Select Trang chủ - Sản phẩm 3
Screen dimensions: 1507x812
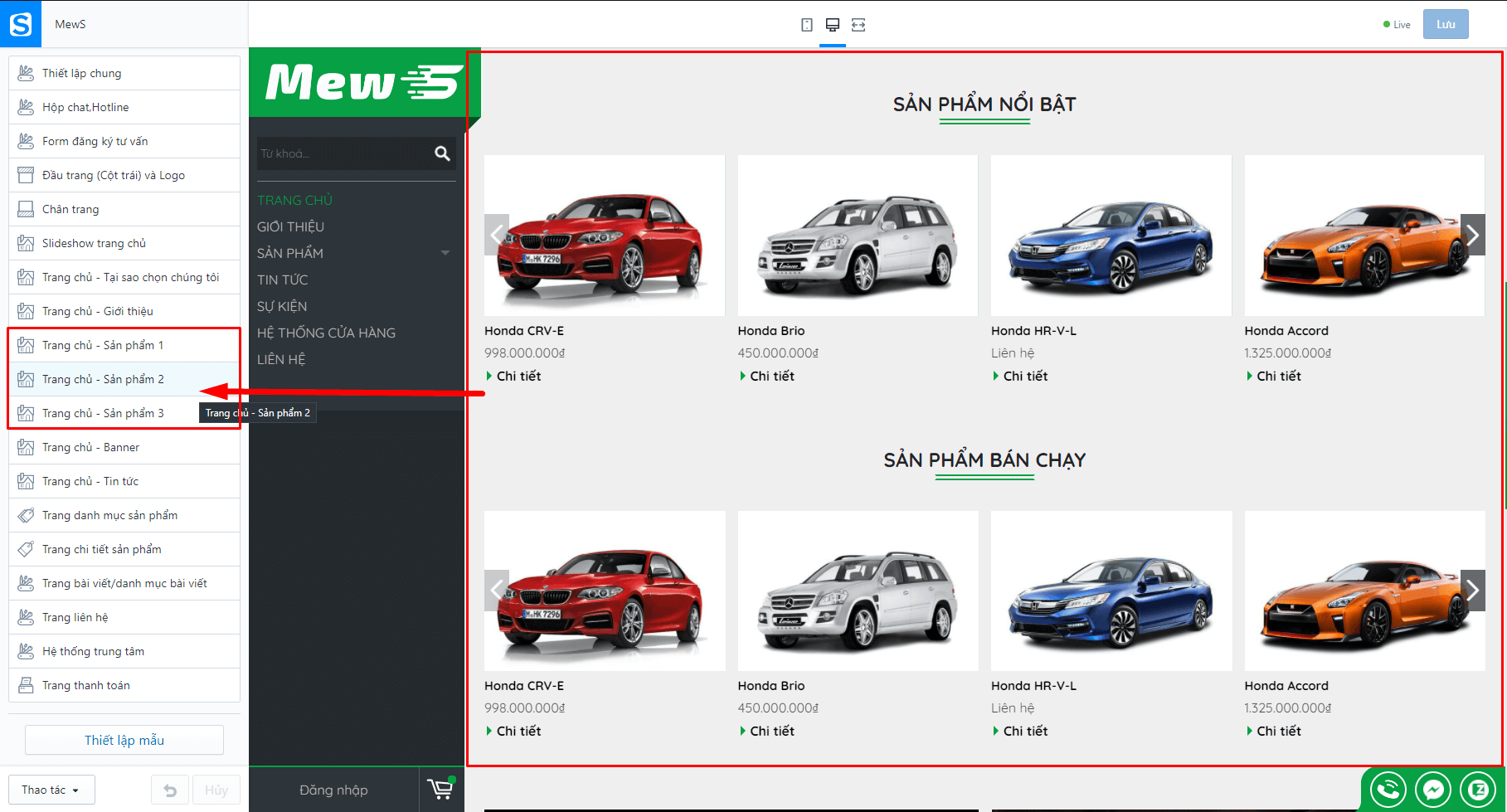coord(124,413)
